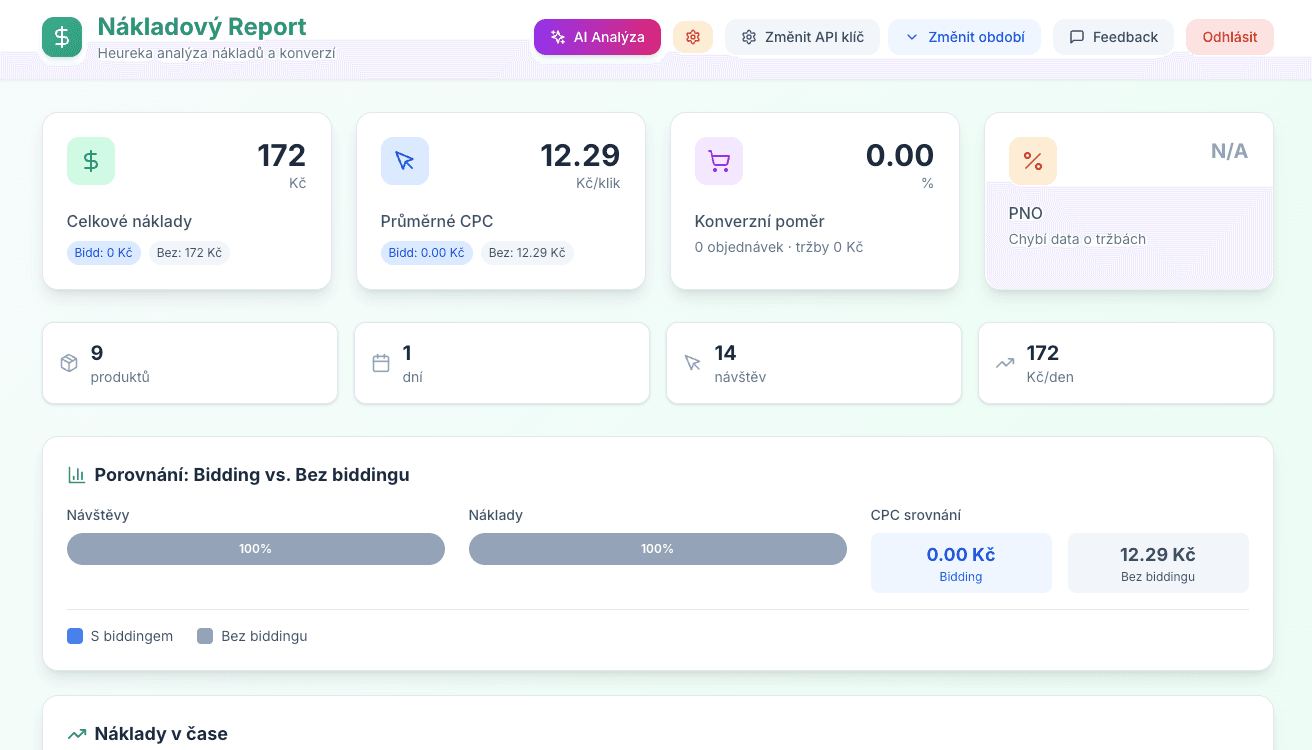Image resolution: width=1312 pixels, height=750 pixels.
Task: Click cursor icon in Průměrné CPC card
Action: (x=405, y=161)
